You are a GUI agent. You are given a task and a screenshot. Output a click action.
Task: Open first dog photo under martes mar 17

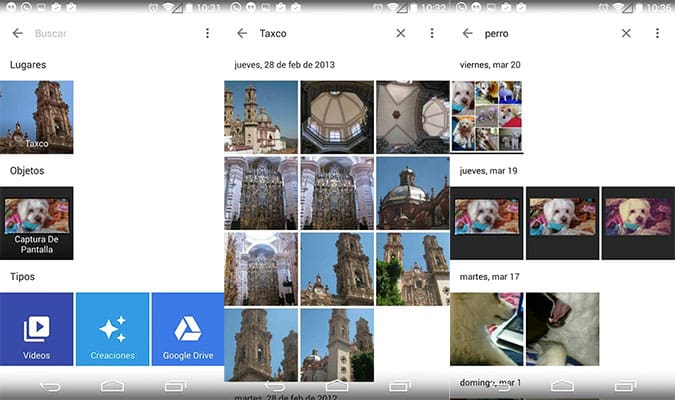pyautogui.click(x=487, y=329)
